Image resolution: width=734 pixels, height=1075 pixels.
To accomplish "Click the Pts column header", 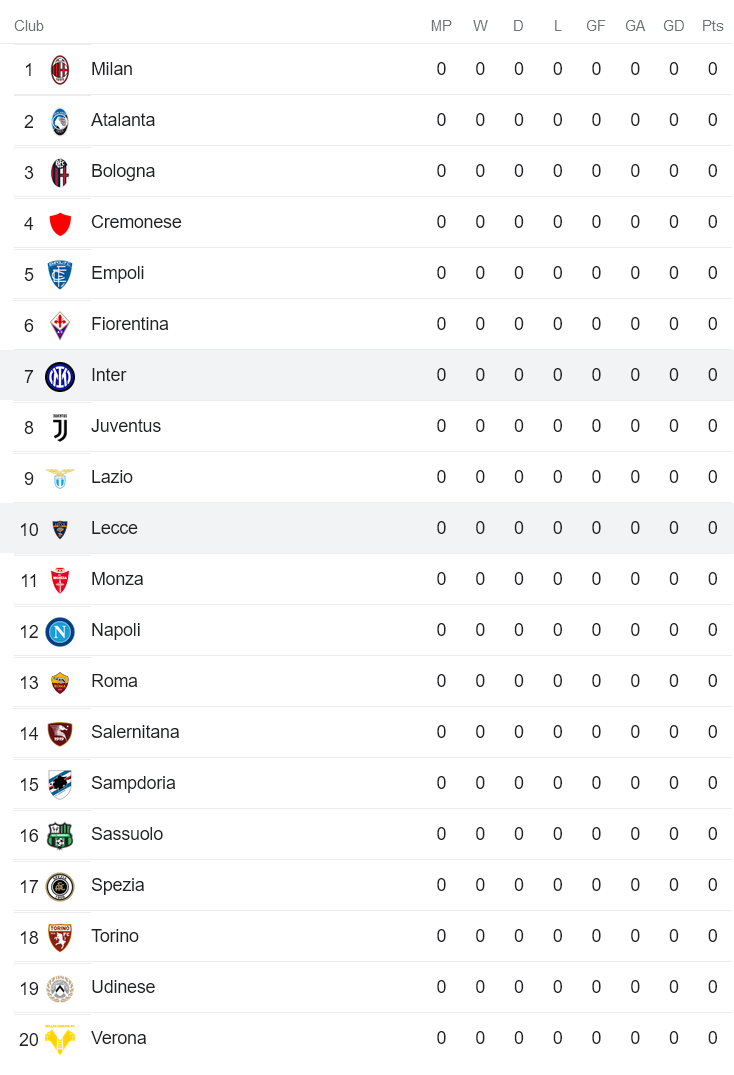I will click(712, 26).
